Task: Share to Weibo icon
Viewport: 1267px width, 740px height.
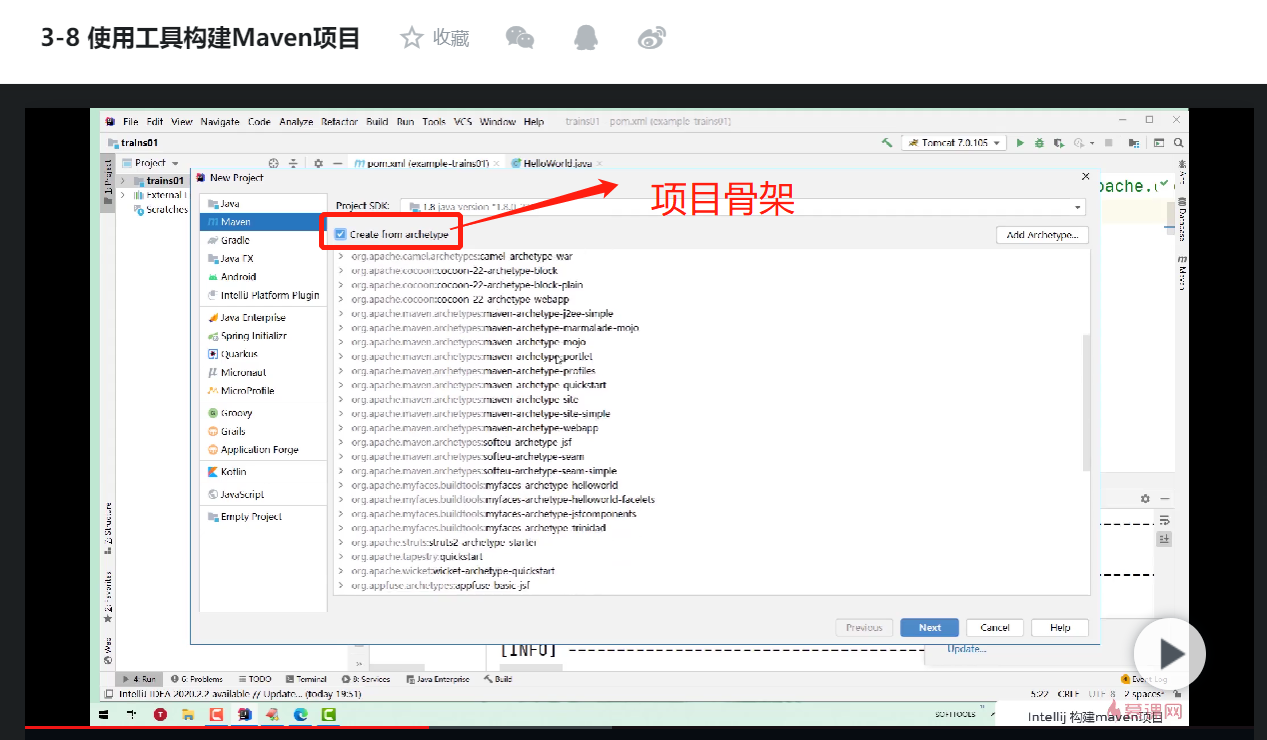Action: (x=652, y=38)
